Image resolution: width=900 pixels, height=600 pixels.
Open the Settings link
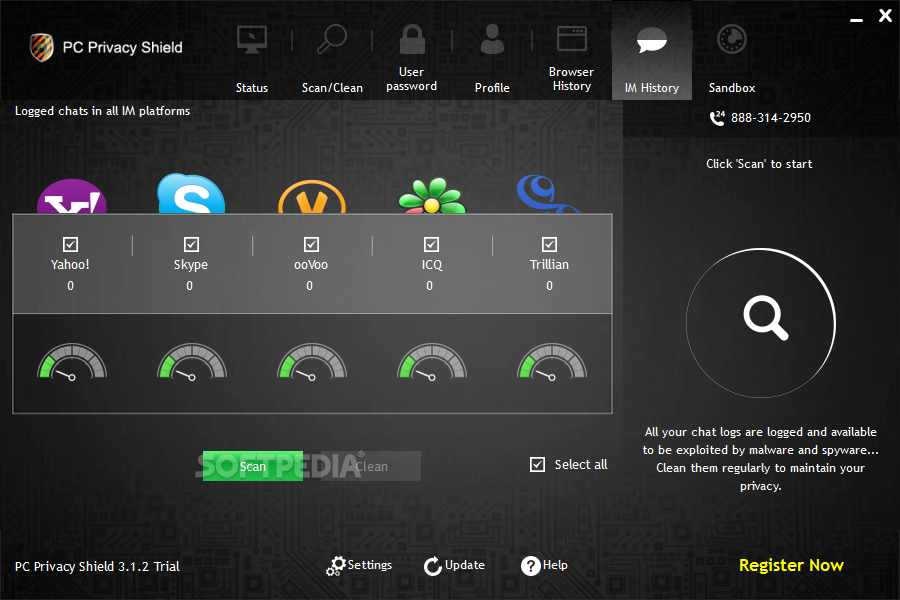click(x=370, y=565)
